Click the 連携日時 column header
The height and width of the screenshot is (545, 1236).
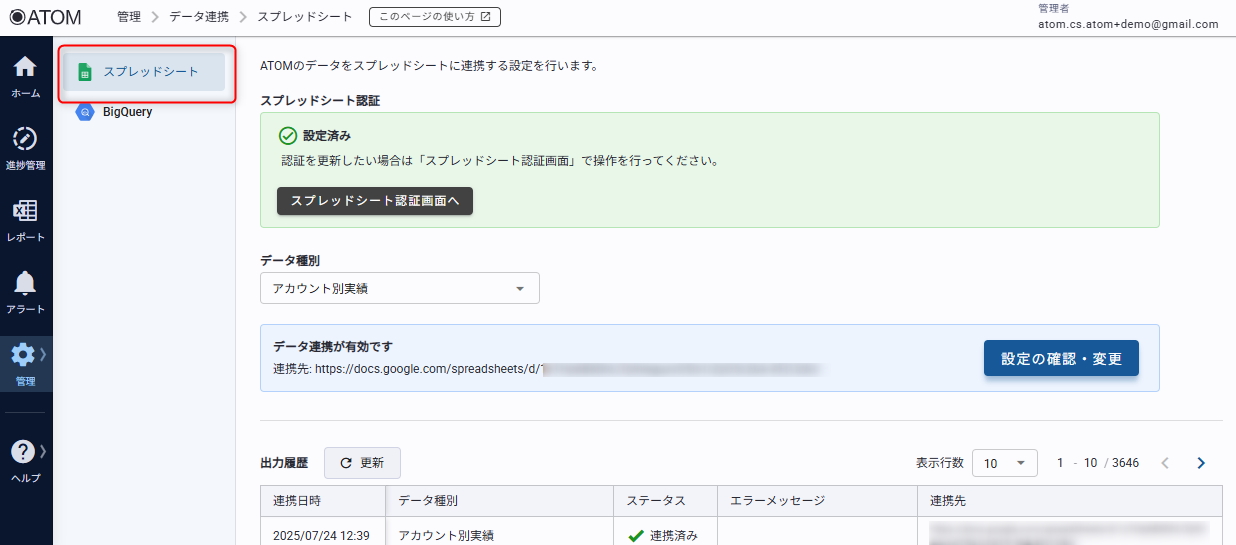pos(296,501)
